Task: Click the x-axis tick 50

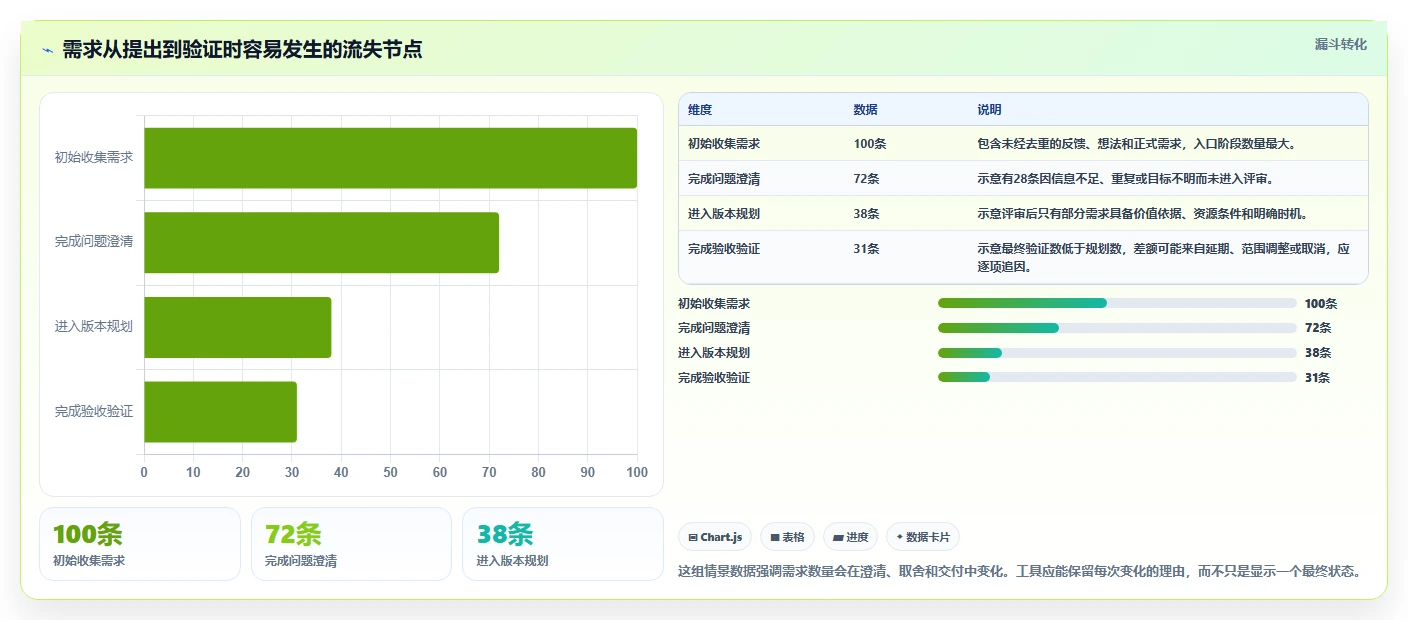Action: 390,472
